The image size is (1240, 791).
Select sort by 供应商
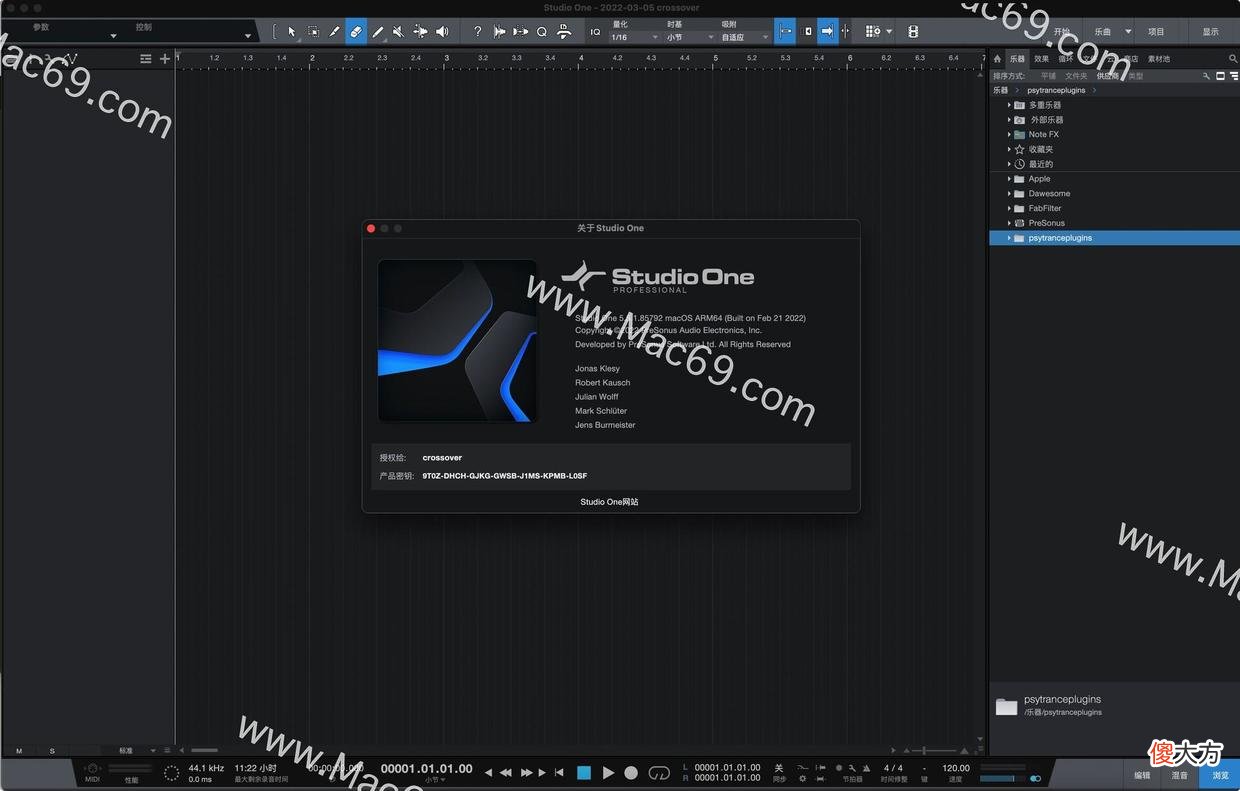(x=1108, y=76)
